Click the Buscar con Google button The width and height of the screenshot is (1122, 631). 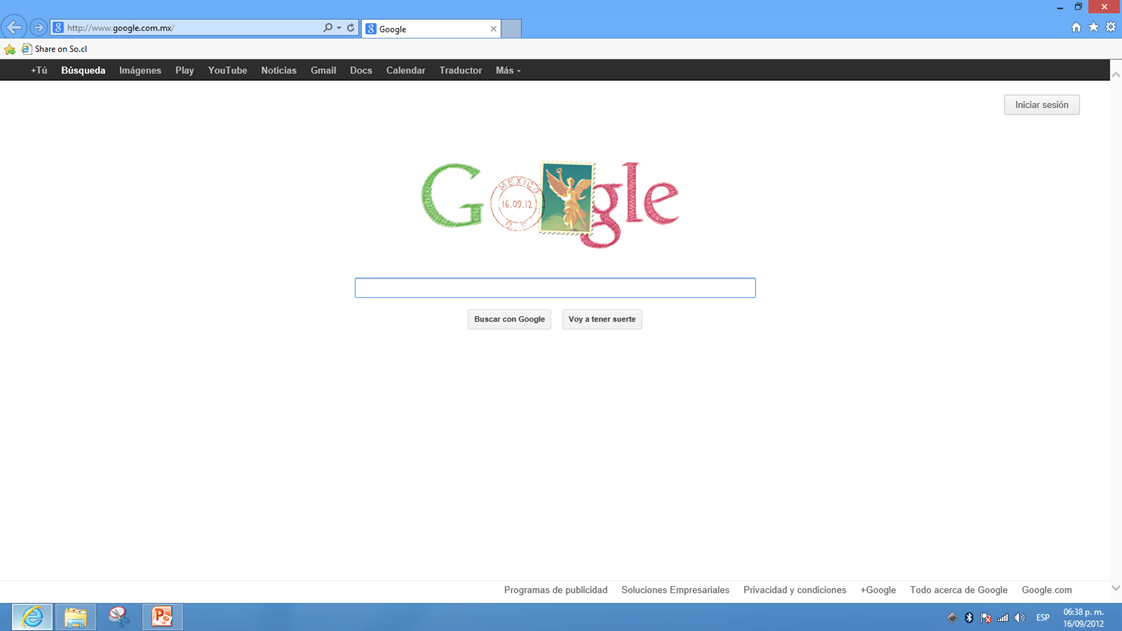coord(509,319)
